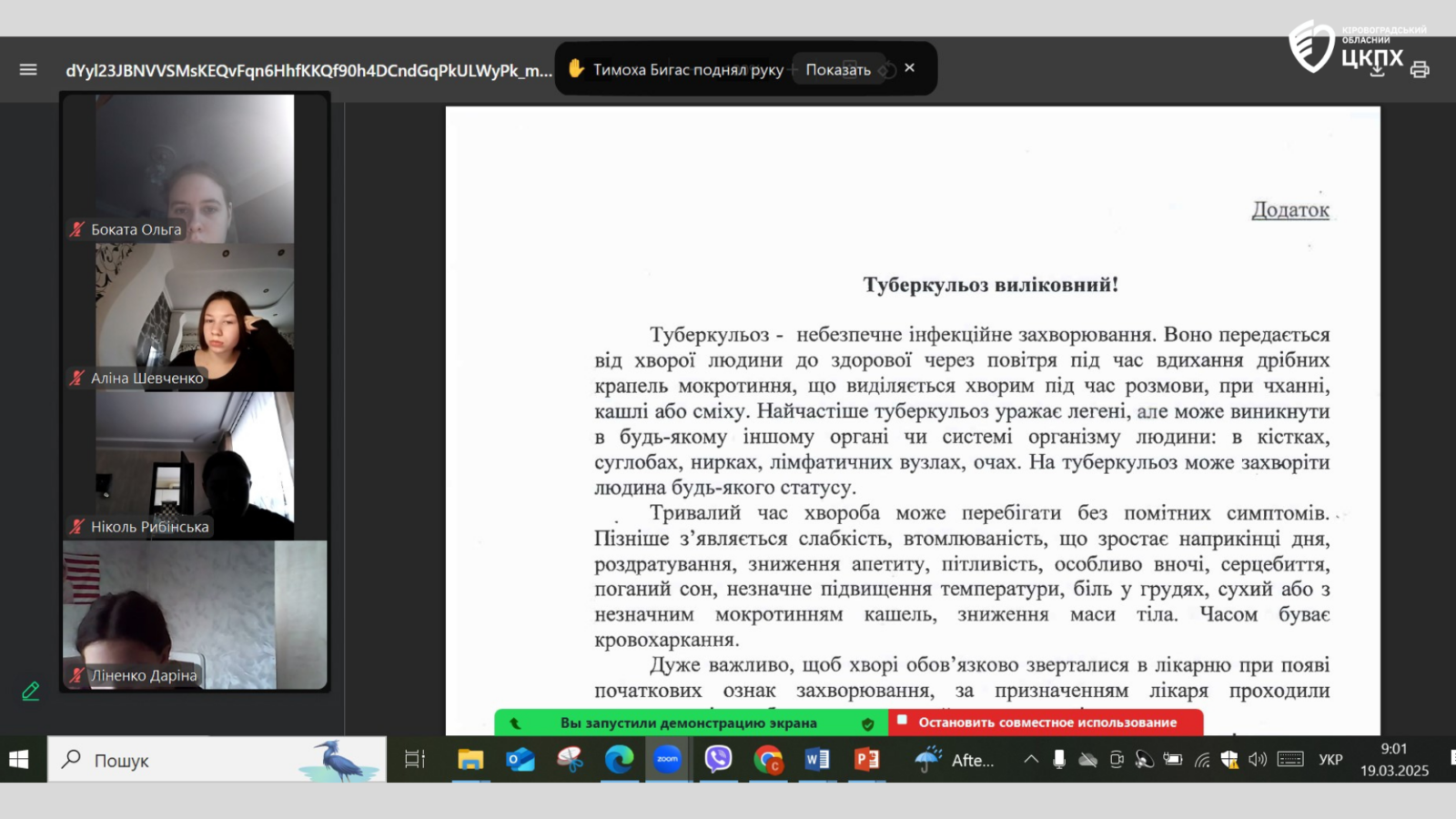Open PowerPoint from the taskbar

[x=866, y=759]
